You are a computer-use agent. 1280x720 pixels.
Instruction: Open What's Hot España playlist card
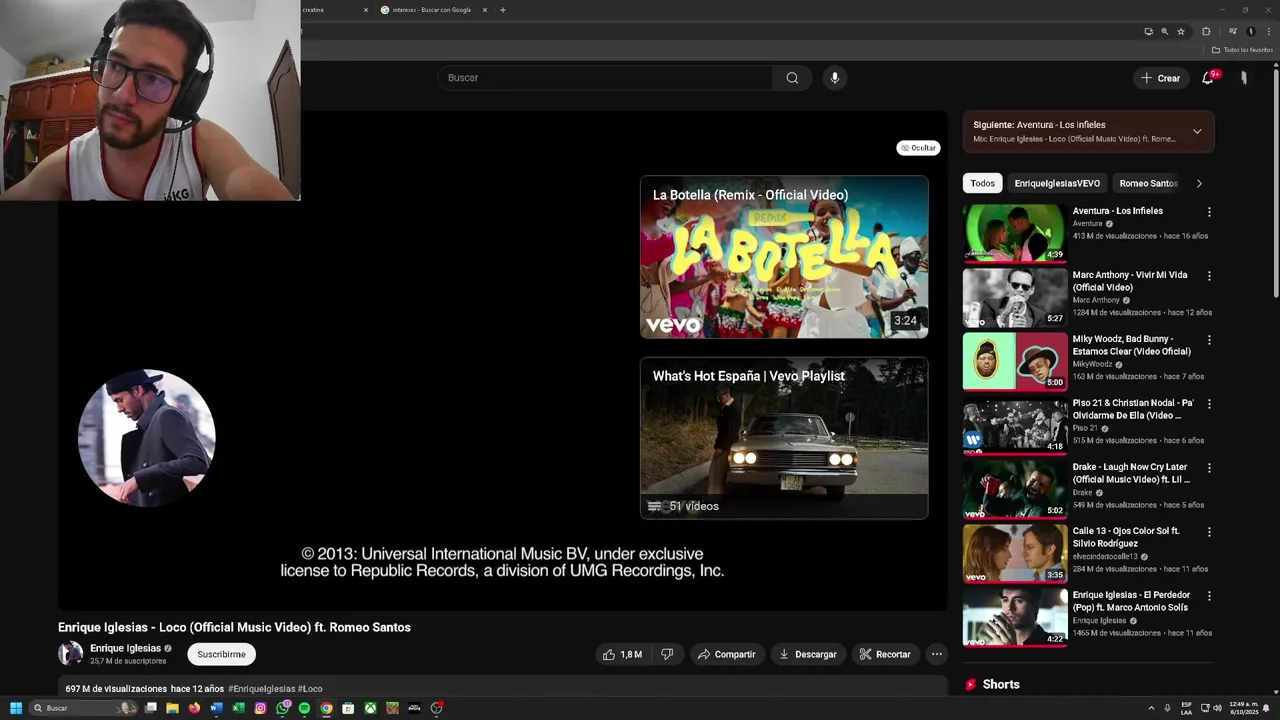784,438
